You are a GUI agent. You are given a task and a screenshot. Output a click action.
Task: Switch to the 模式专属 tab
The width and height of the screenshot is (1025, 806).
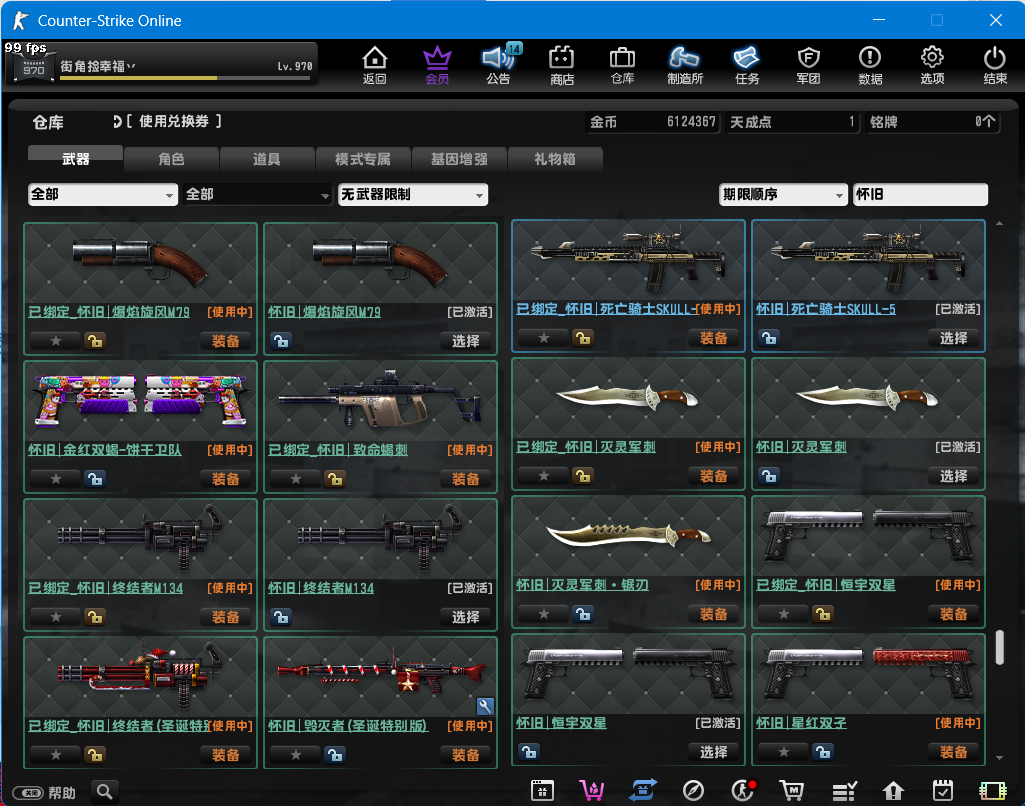pos(363,159)
